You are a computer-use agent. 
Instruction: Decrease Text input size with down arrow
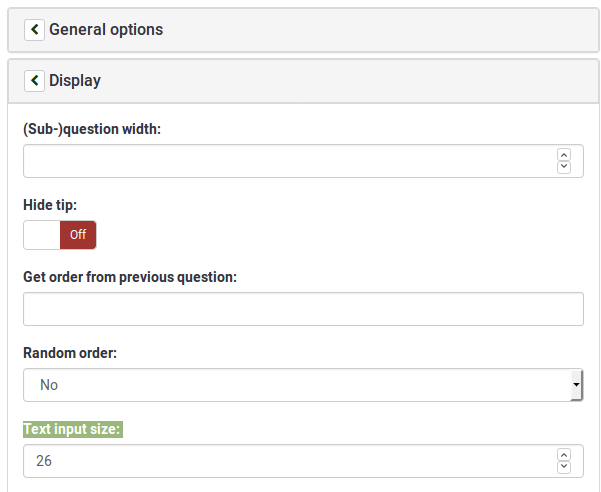click(564, 467)
